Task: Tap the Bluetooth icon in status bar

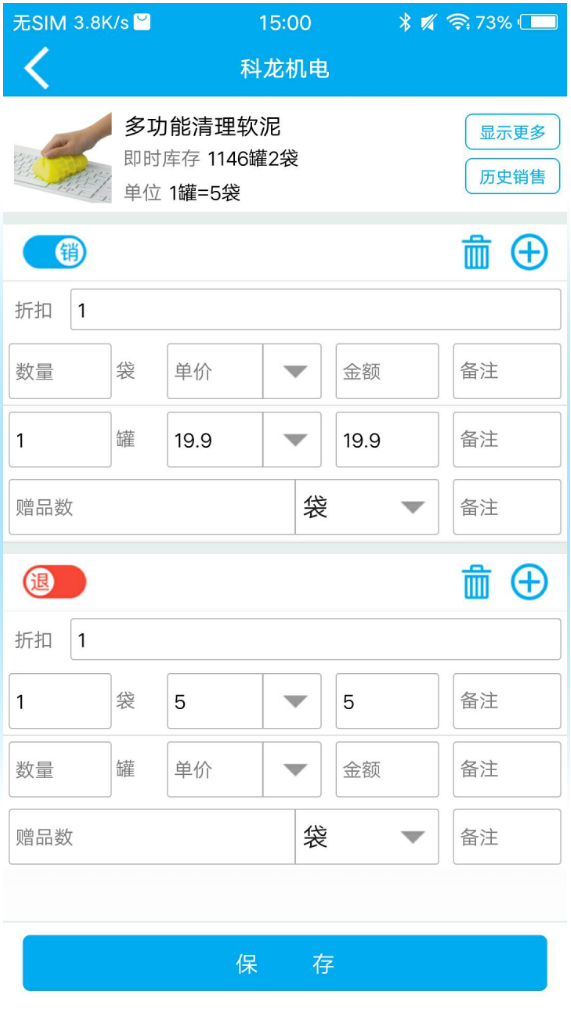Action: (404, 23)
